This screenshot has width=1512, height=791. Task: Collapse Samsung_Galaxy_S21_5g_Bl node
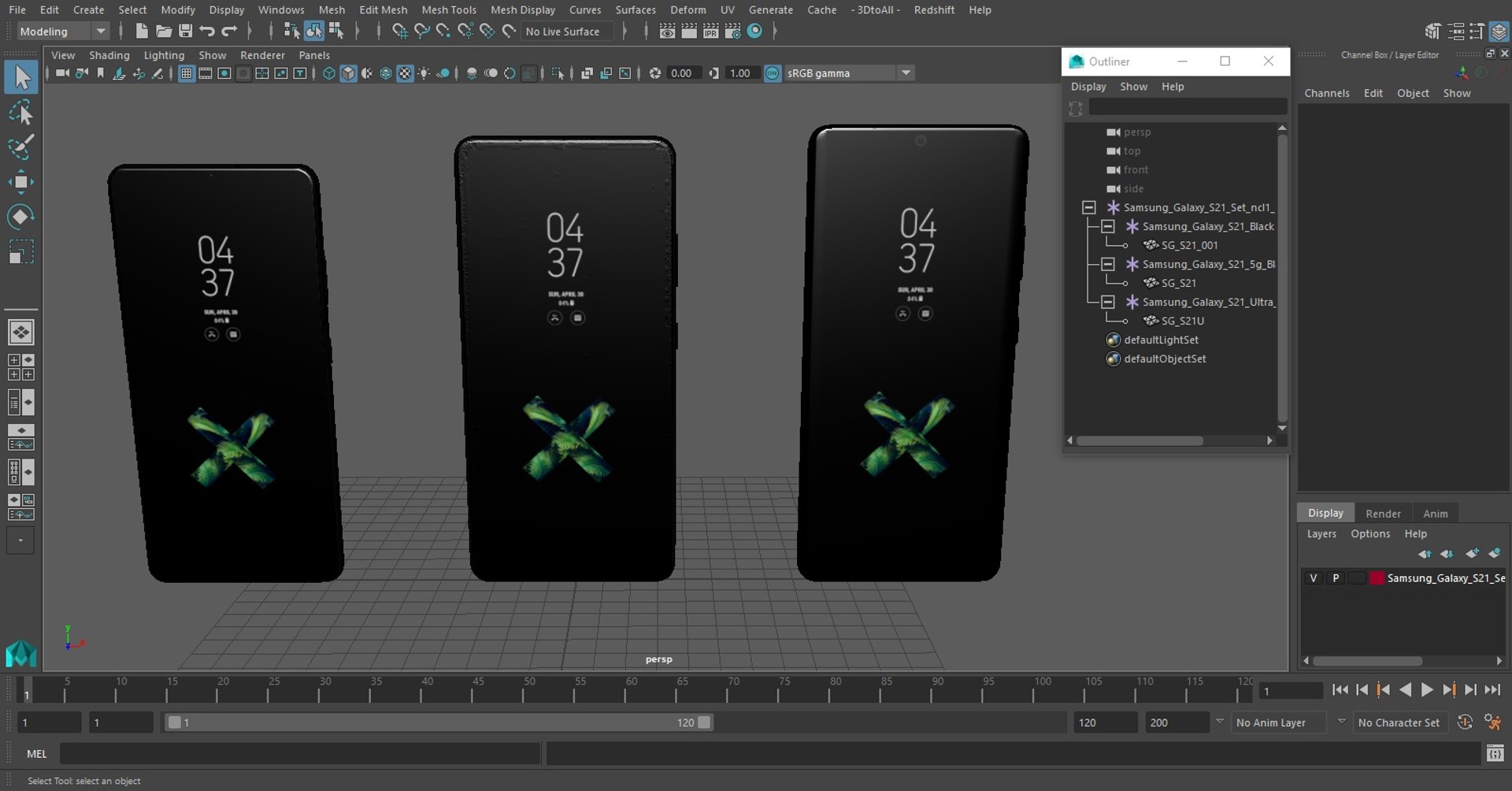(1108, 264)
